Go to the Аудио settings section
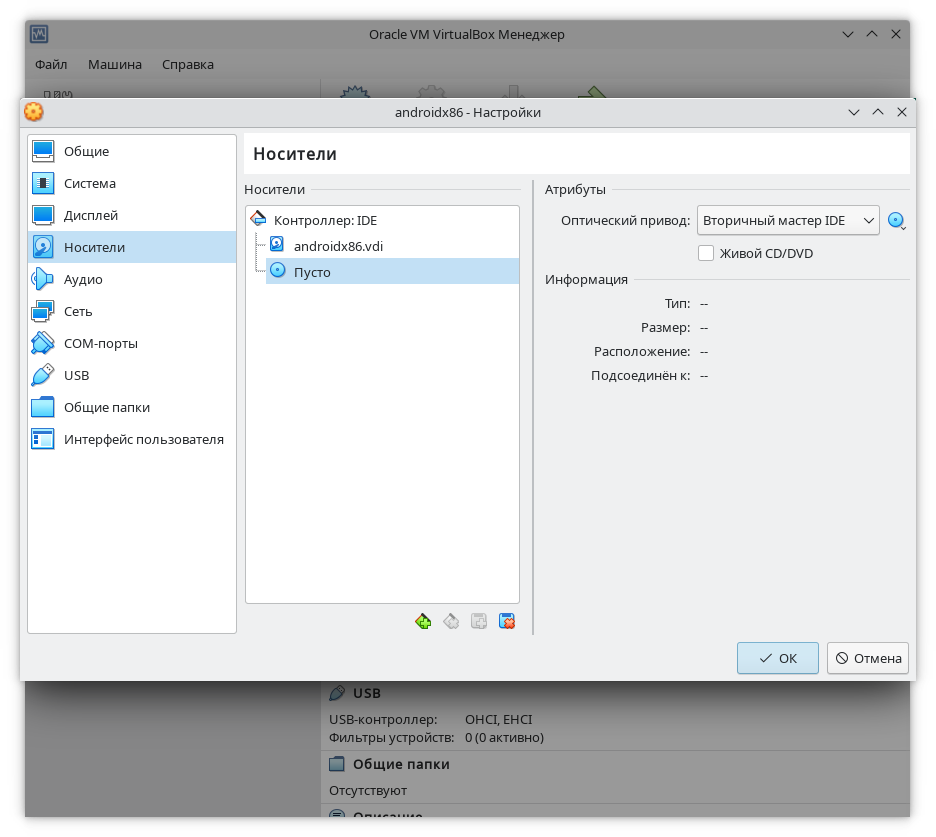This screenshot has width=936, height=837. (83, 279)
